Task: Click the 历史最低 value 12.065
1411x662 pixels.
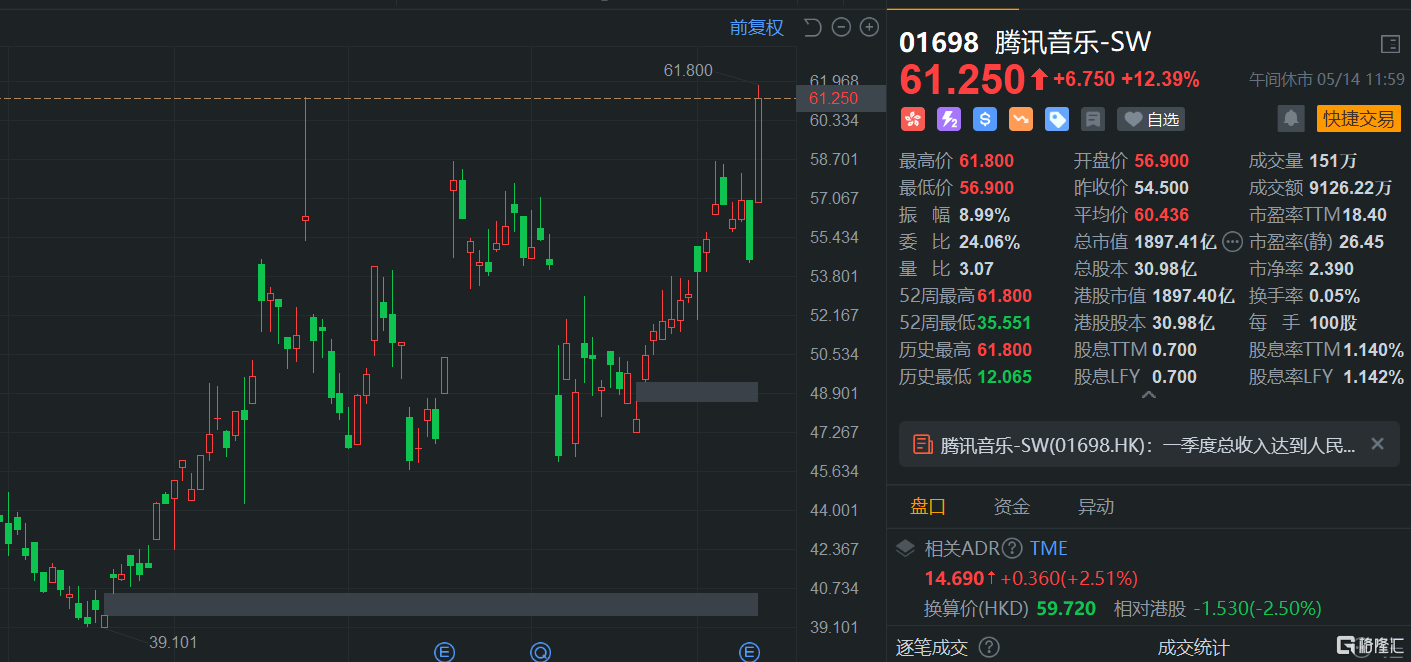Action: click(1004, 377)
